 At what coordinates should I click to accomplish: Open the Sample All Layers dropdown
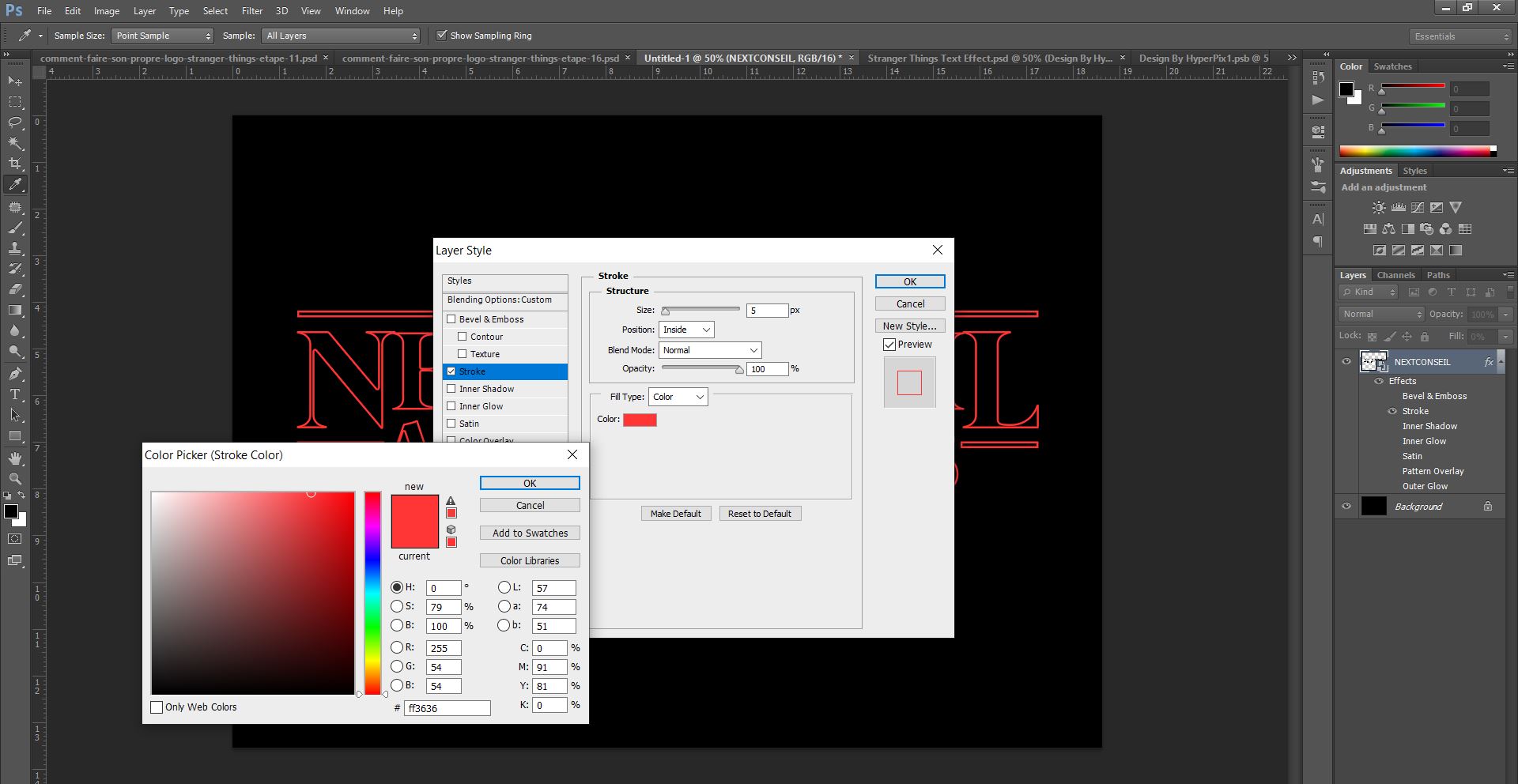(x=341, y=36)
